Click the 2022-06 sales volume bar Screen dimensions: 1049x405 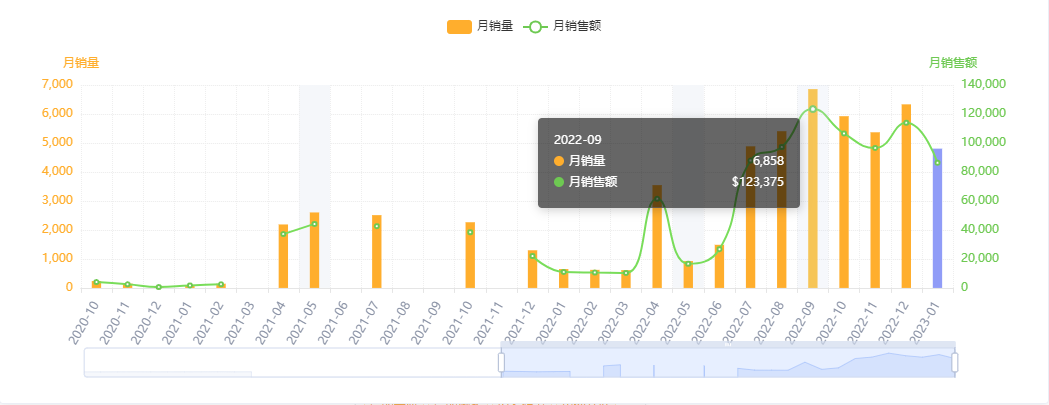click(x=719, y=266)
